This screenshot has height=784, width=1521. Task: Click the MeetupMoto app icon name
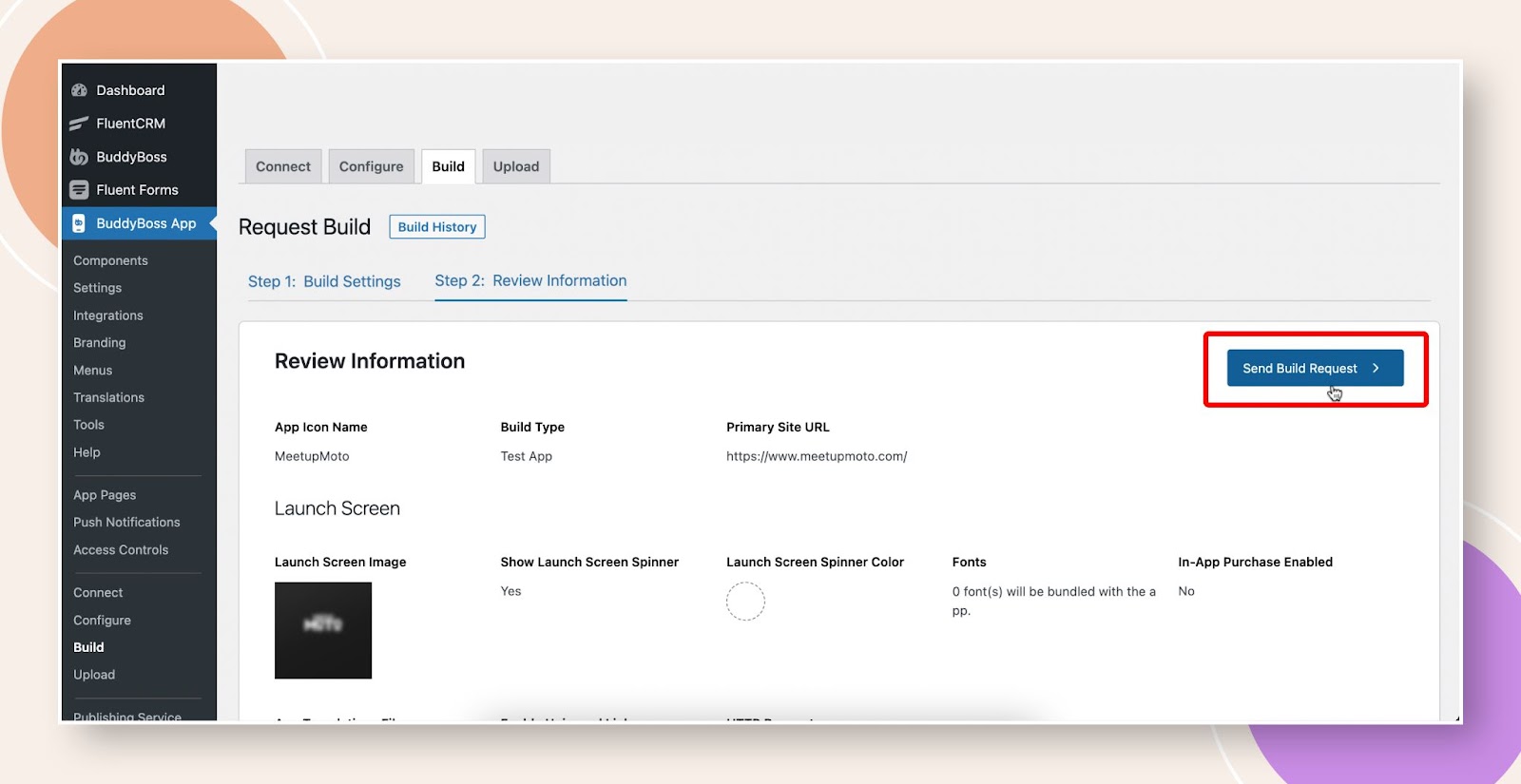pyautogui.click(x=312, y=456)
